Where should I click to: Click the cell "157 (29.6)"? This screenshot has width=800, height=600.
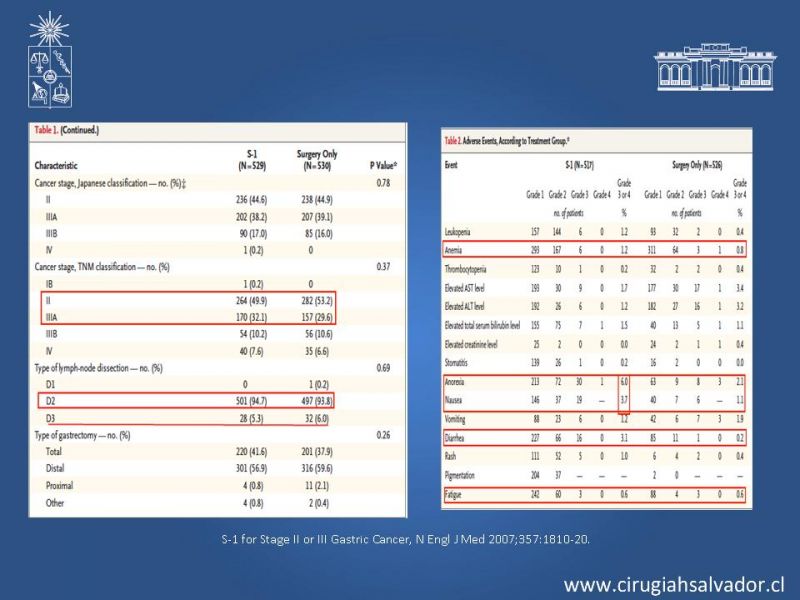click(317, 317)
